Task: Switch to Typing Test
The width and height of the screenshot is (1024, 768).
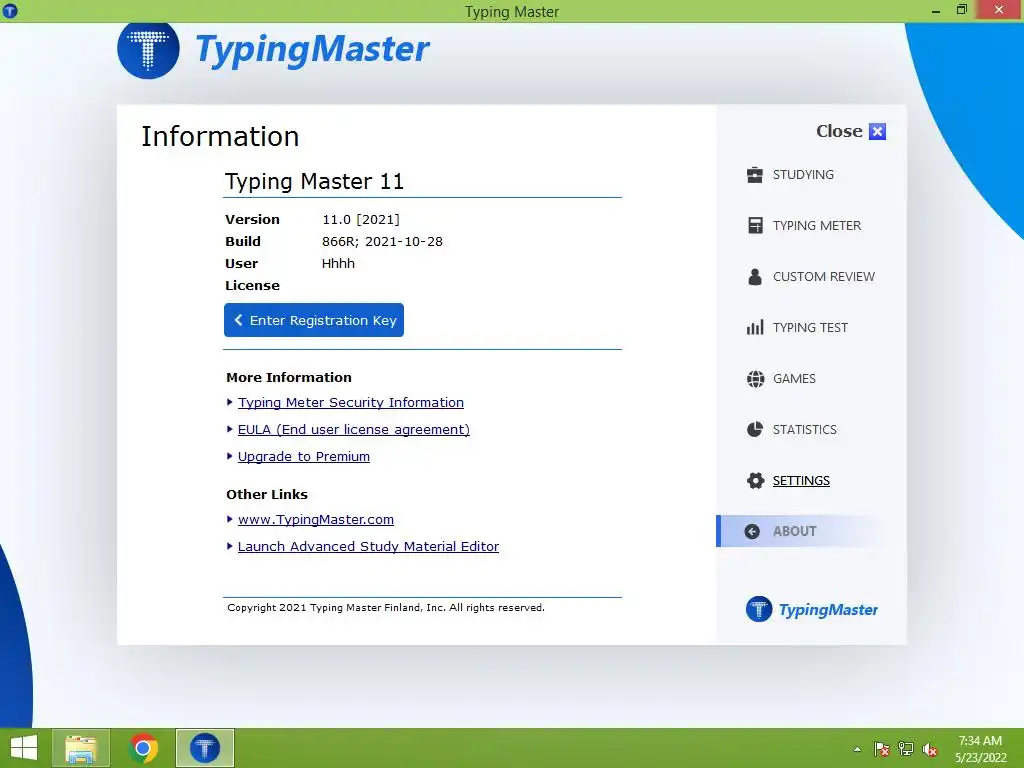Action: (810, 327)
